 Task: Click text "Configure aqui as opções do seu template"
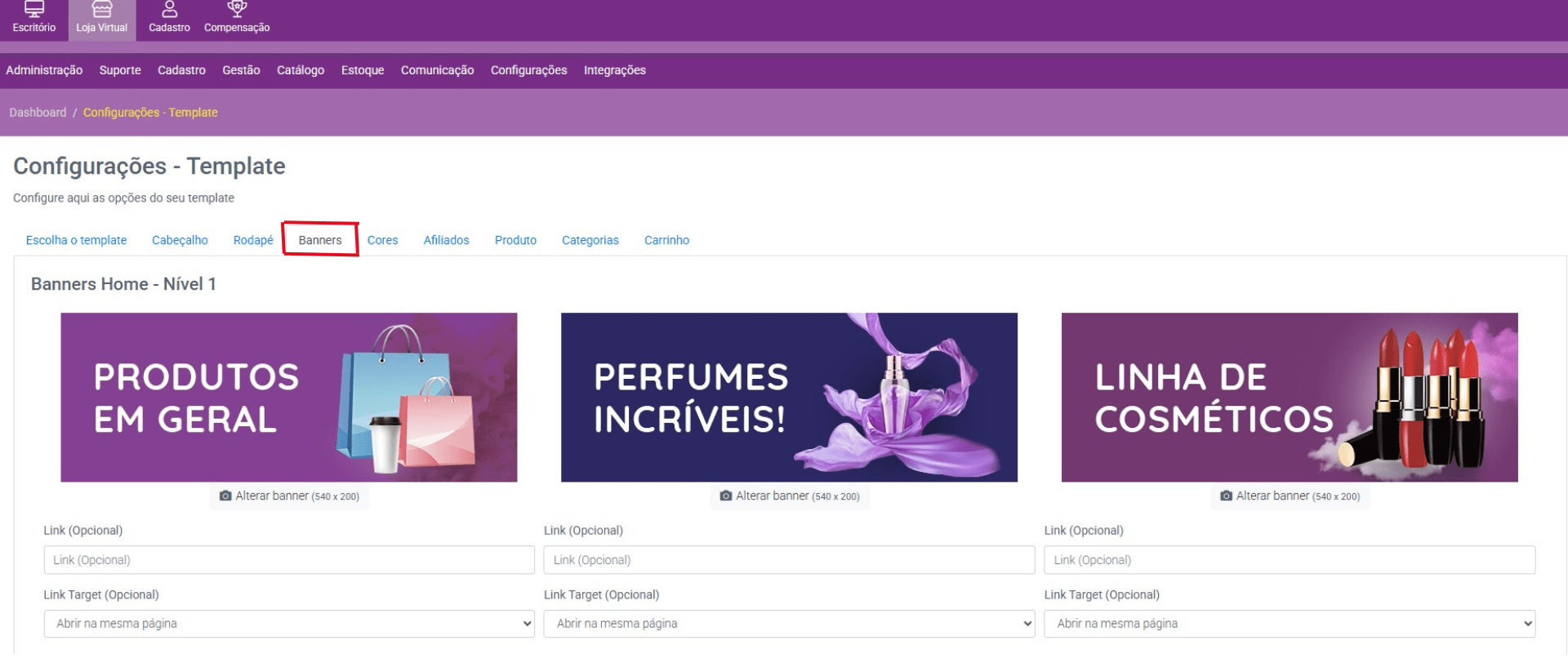pos(123,198)
